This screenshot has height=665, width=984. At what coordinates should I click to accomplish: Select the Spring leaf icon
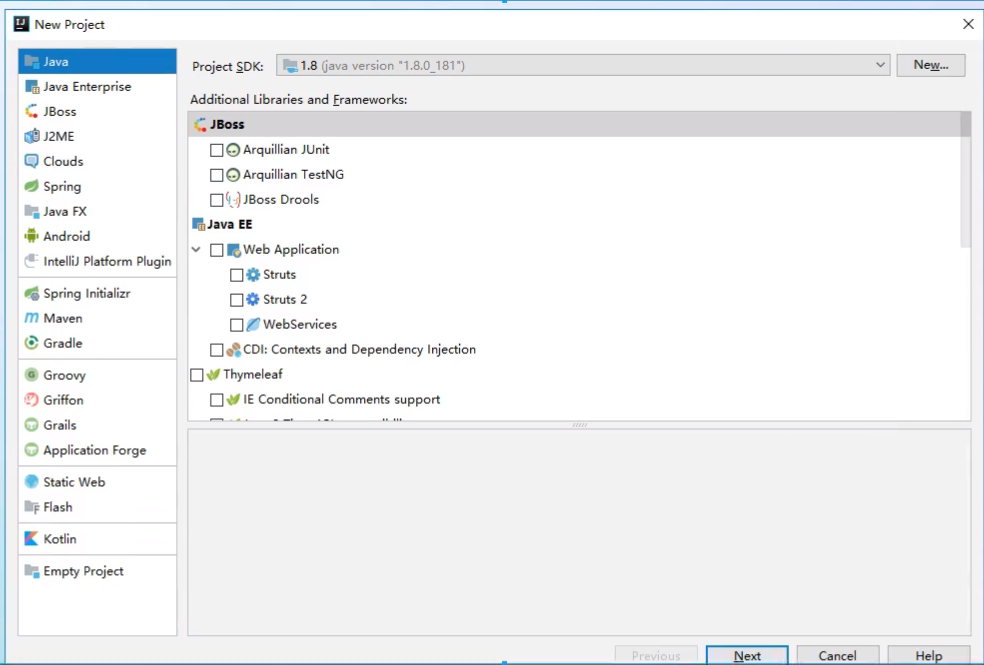31,186
